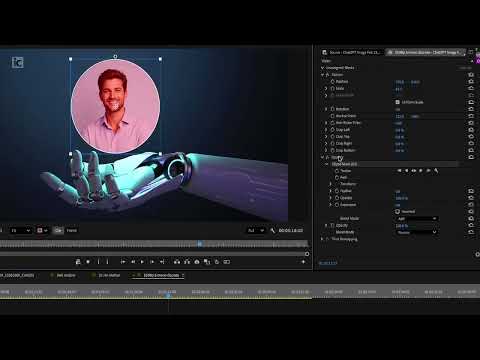
Task: Select the Mask (1) row
Action: (392, 164)
